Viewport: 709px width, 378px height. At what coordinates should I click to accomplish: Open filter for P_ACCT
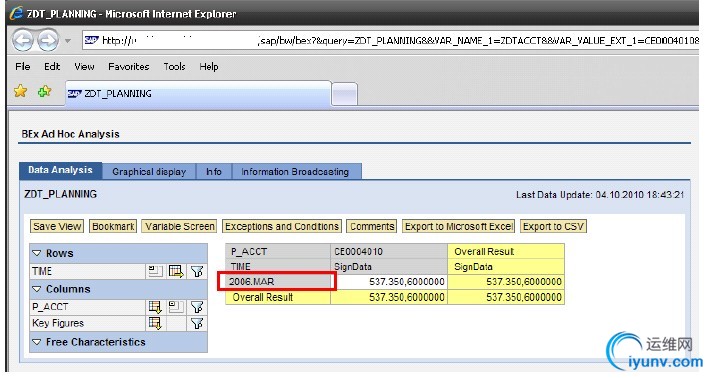(x=197, y=307)
